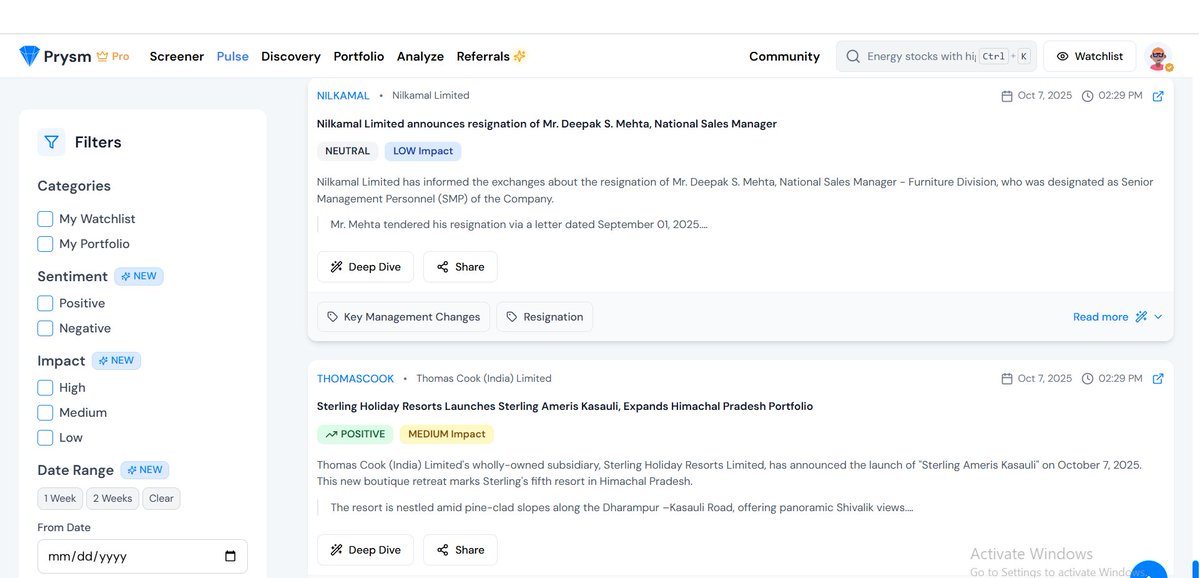Open the Screener tab
Screen dimensions: 1200x578
tap(177, 57)
